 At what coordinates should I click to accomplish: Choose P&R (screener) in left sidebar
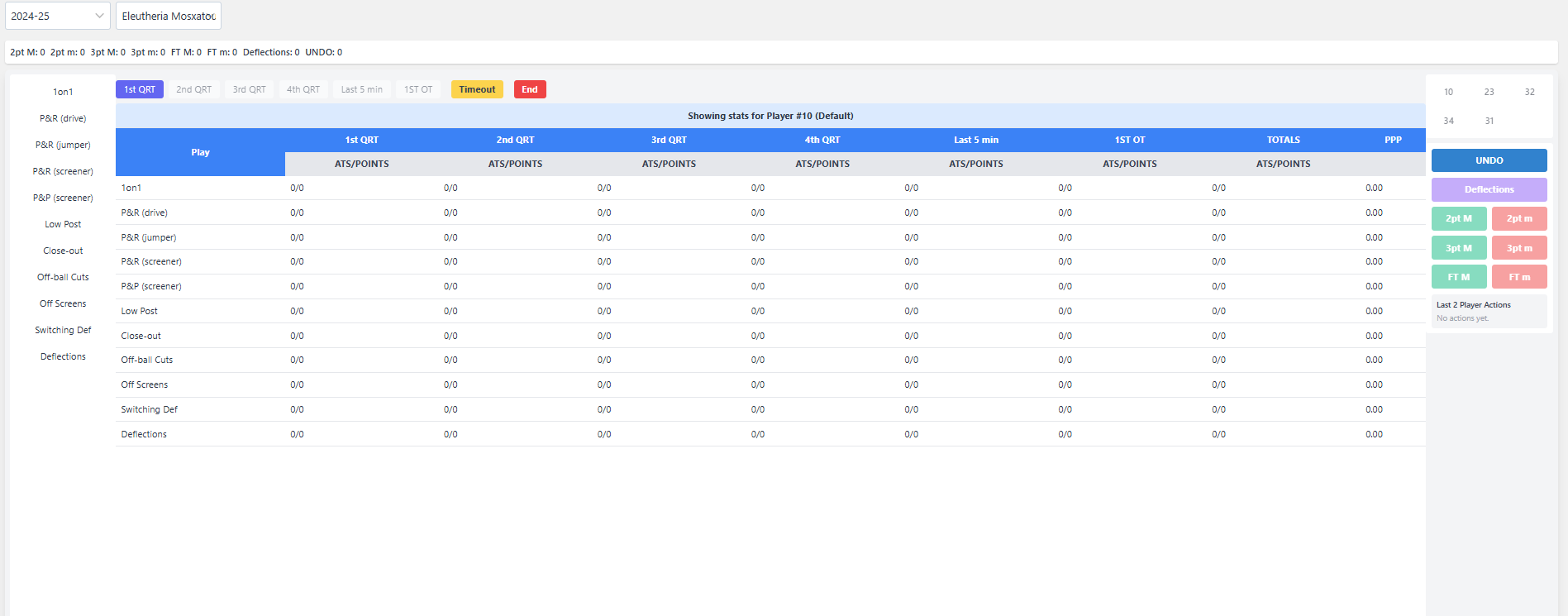[x=63, y=171]
